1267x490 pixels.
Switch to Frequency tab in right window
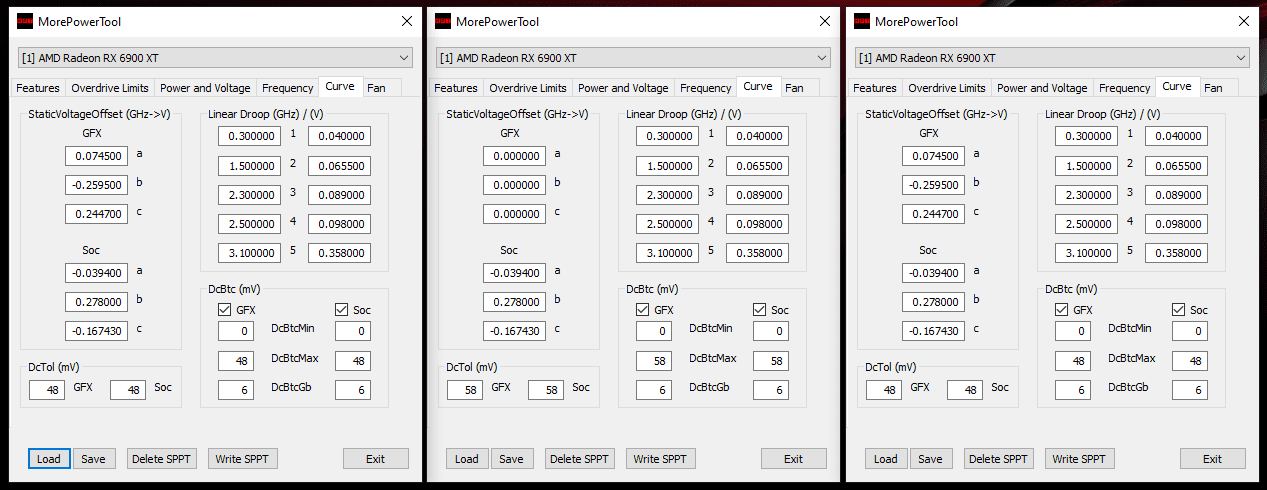1125,88
